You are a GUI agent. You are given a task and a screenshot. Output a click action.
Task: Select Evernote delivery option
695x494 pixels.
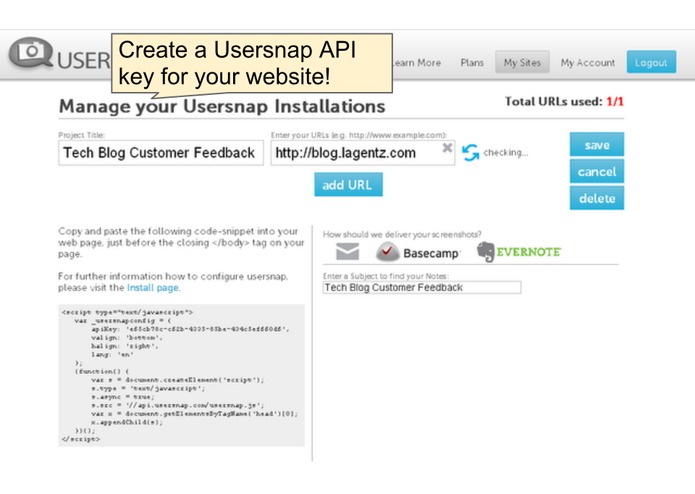coord(519,252)
